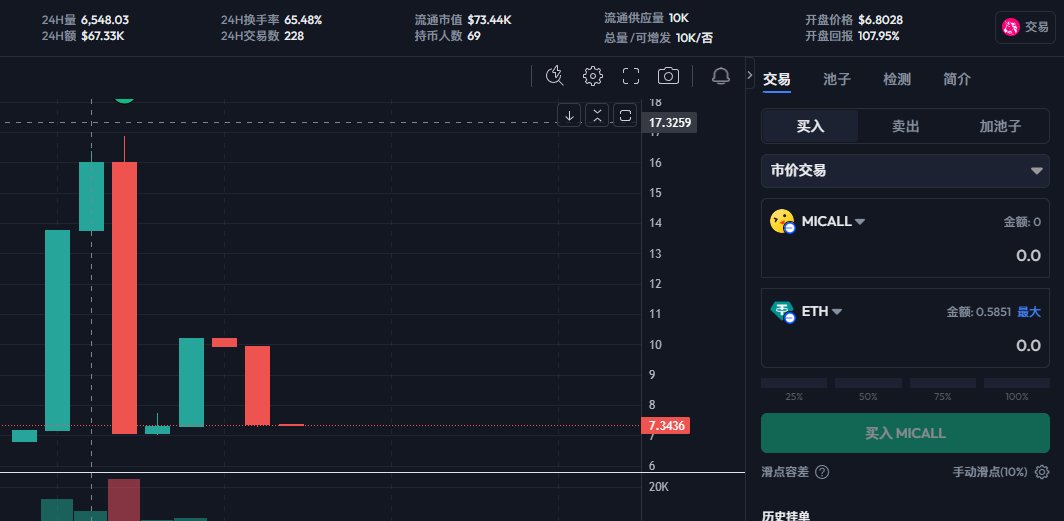Click the auto-fit chart scale icon
This screenshot has width=1064, height=521.
625,115
